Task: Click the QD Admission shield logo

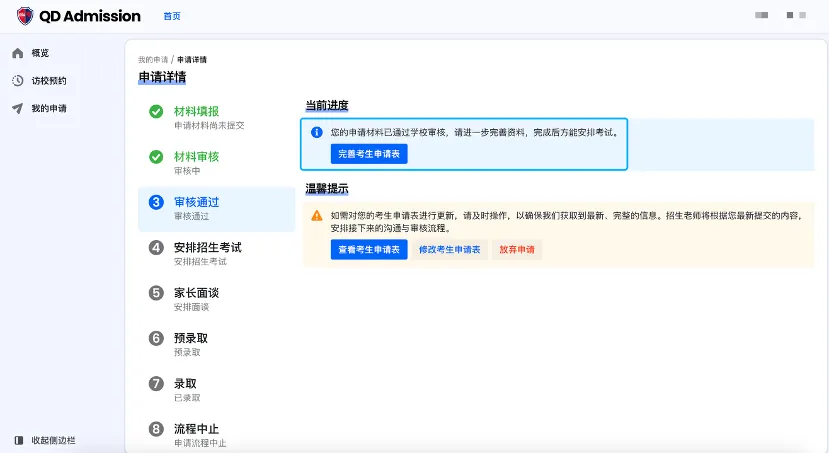Action: pos(25,16)
